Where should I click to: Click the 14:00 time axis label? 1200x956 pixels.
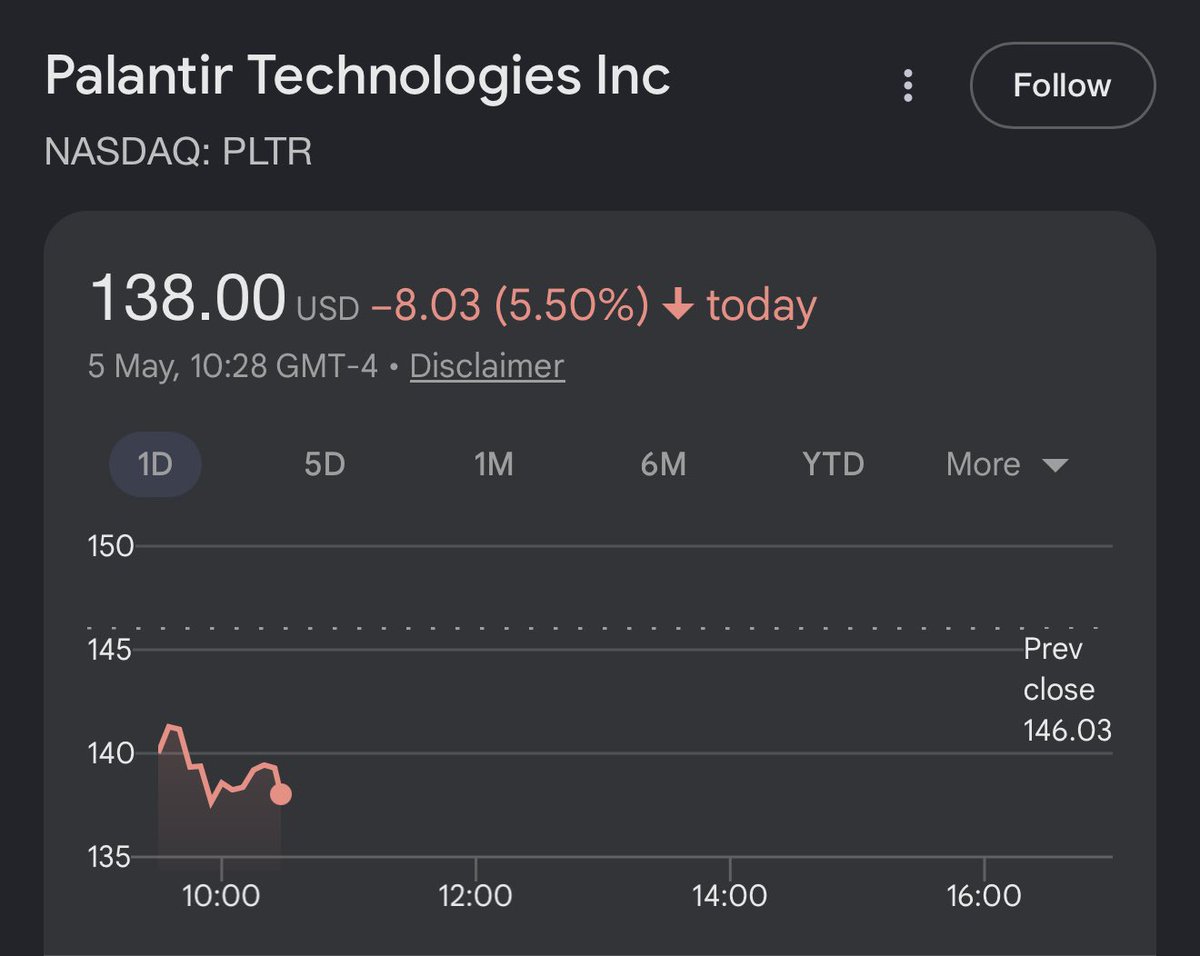pos(730,894)
